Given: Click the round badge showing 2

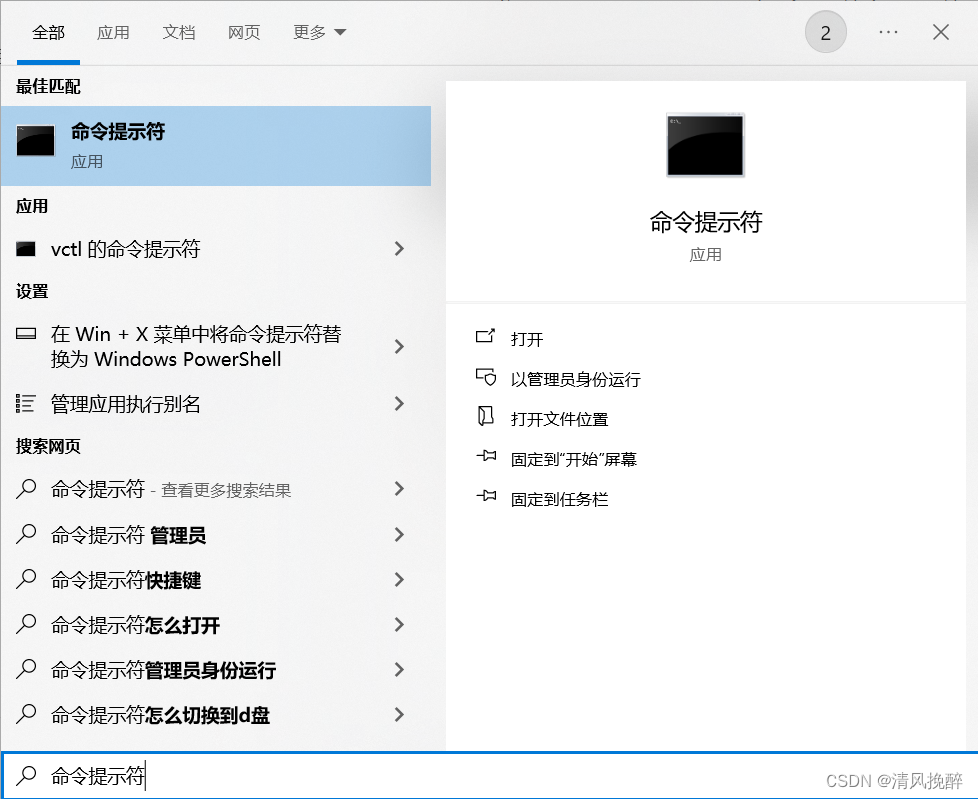Looking at the screenshot, I should [x=825, y=32].
